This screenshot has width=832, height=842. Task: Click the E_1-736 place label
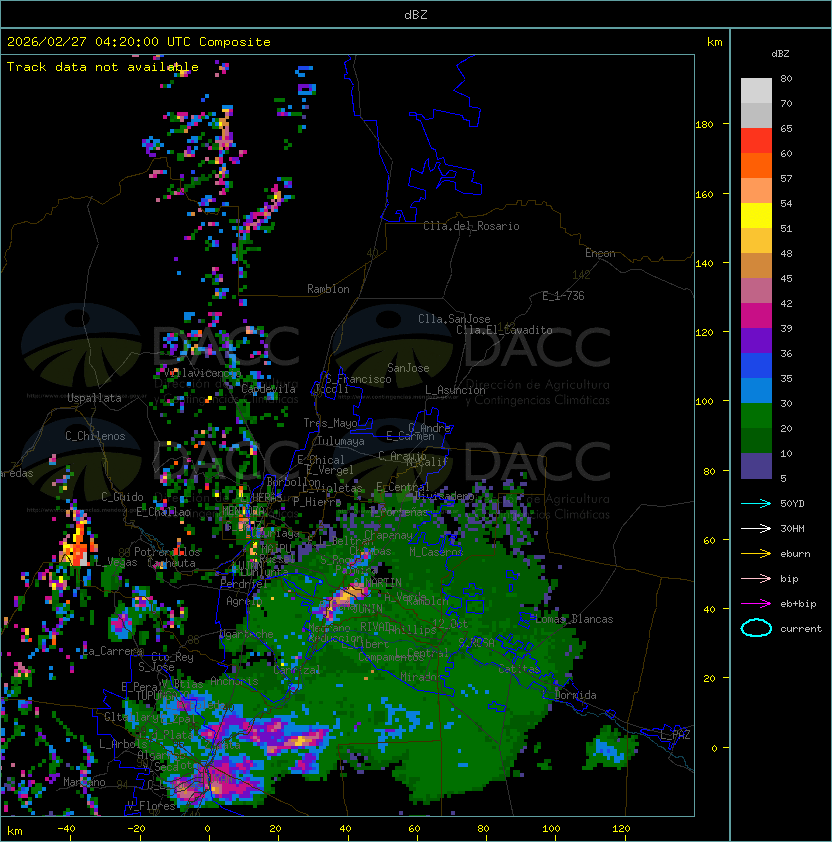pyautogui.click(x=563, y=295)
